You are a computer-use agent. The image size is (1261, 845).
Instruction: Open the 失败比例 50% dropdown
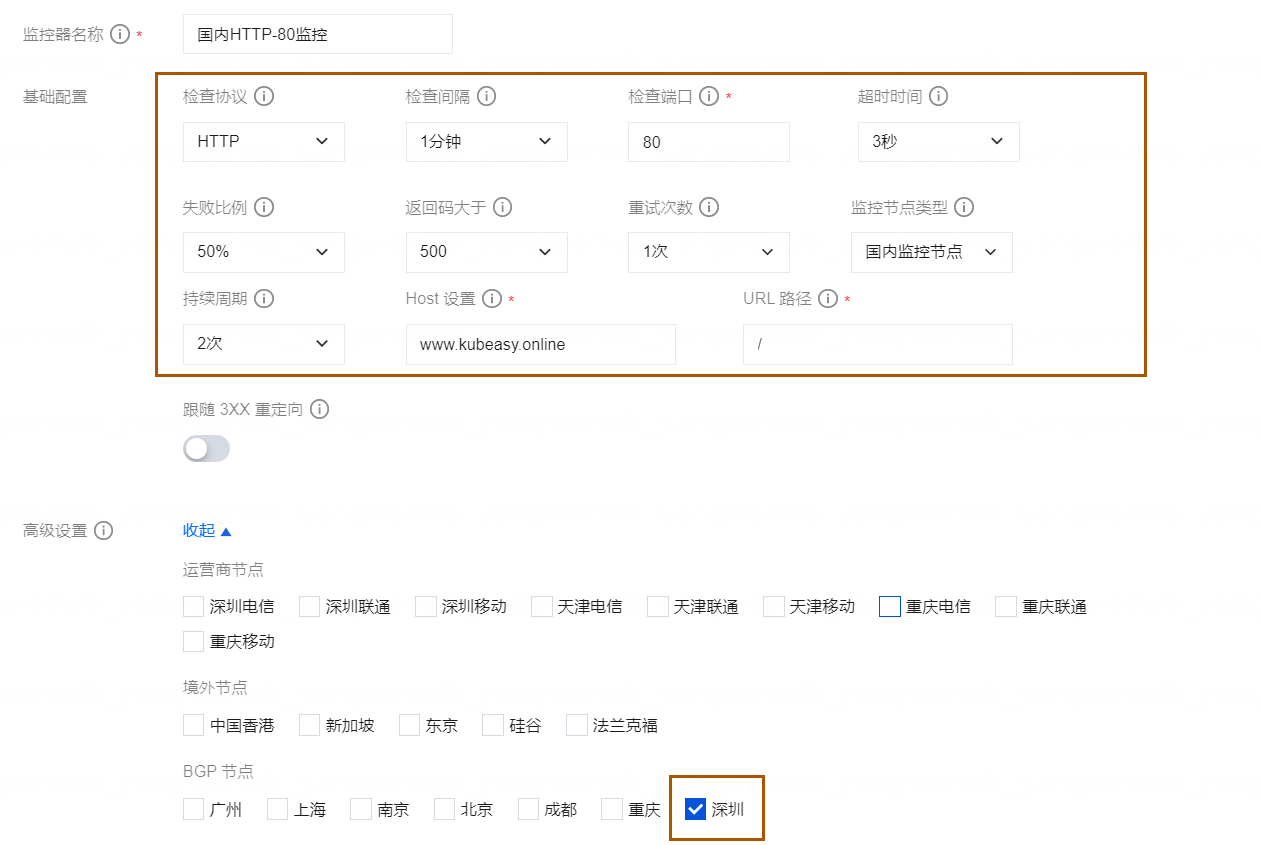tap(264, 252)
